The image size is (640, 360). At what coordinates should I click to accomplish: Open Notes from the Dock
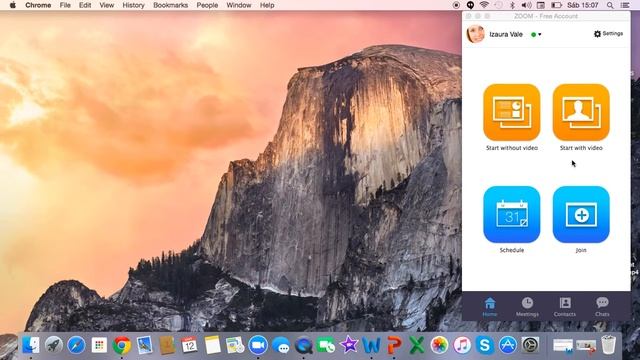(x=212, y=345)
